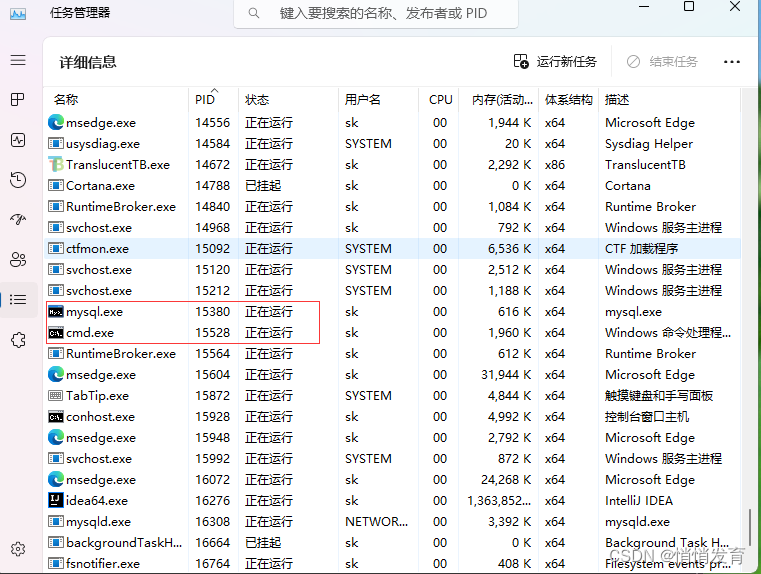This screenshot has height=574, width=761.
Task: Click the cmd.exe process icon
Action: point(56,333)
